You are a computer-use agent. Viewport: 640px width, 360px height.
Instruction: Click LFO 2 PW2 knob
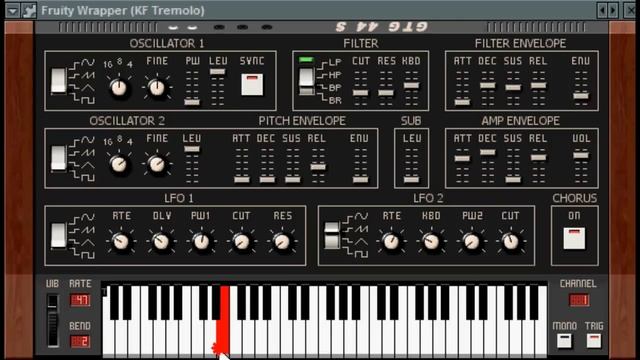click(471, 242)
